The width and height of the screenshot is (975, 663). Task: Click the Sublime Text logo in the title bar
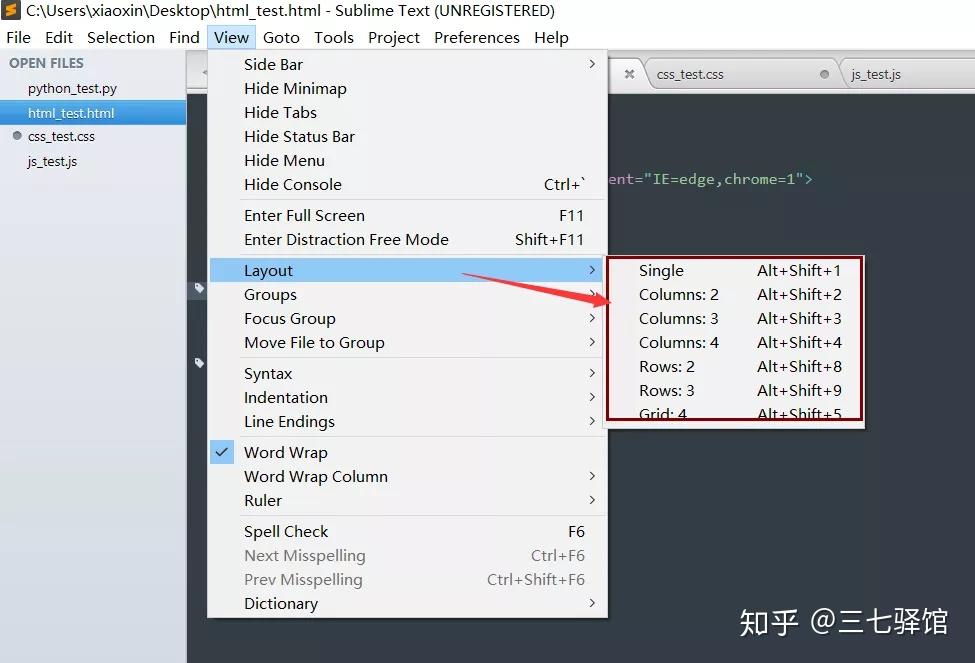12,11
